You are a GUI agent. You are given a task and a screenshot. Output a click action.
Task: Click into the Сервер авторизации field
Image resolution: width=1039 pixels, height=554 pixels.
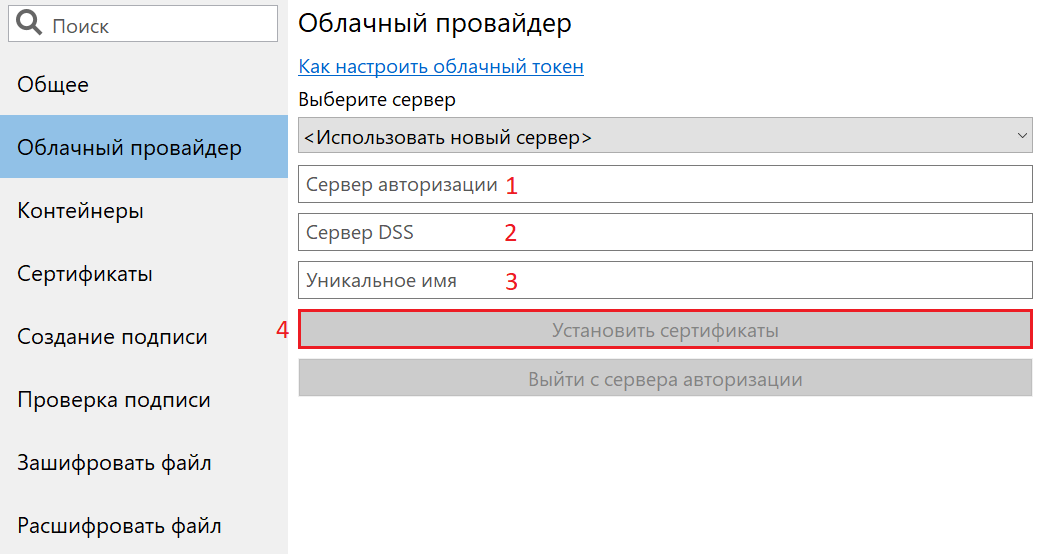665,184
